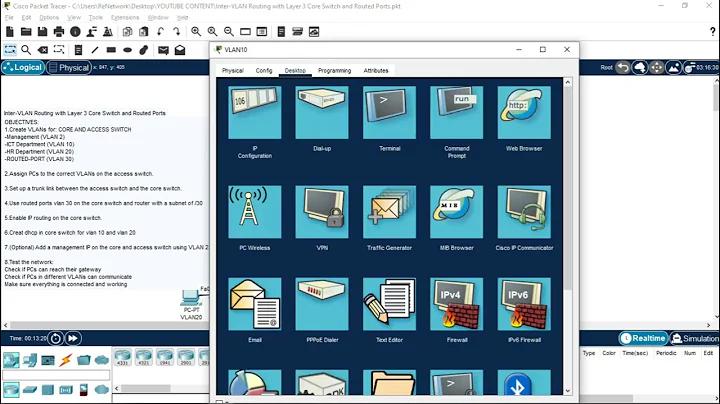Viewport: 720px width, 404px height.
Task: Launch the Dial-up app
Action: pyautogui.click(x=322, y=112)
